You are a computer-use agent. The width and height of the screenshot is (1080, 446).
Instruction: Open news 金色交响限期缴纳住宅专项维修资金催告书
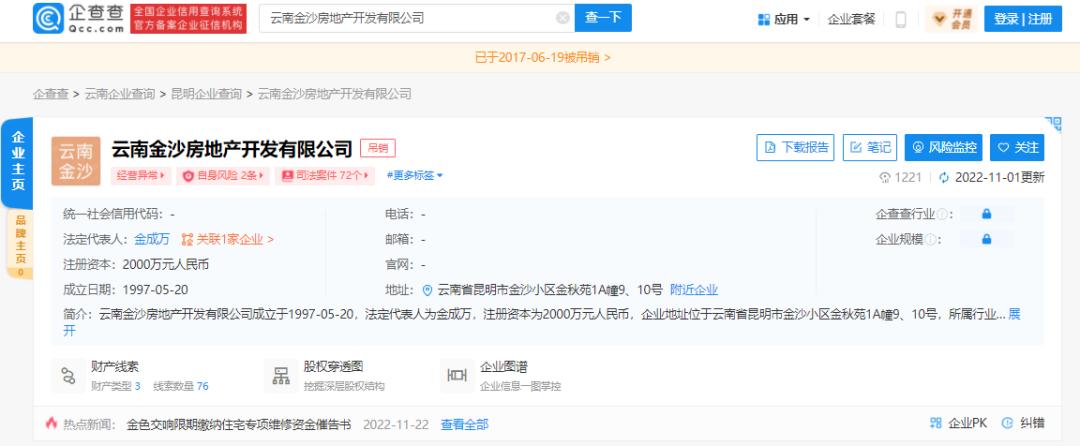239,425
